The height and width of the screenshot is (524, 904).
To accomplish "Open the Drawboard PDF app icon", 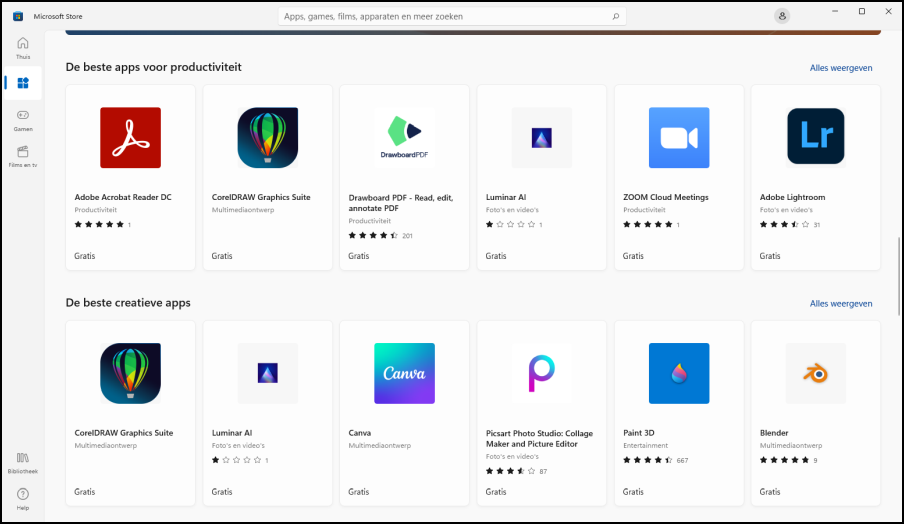I will 404,138.
